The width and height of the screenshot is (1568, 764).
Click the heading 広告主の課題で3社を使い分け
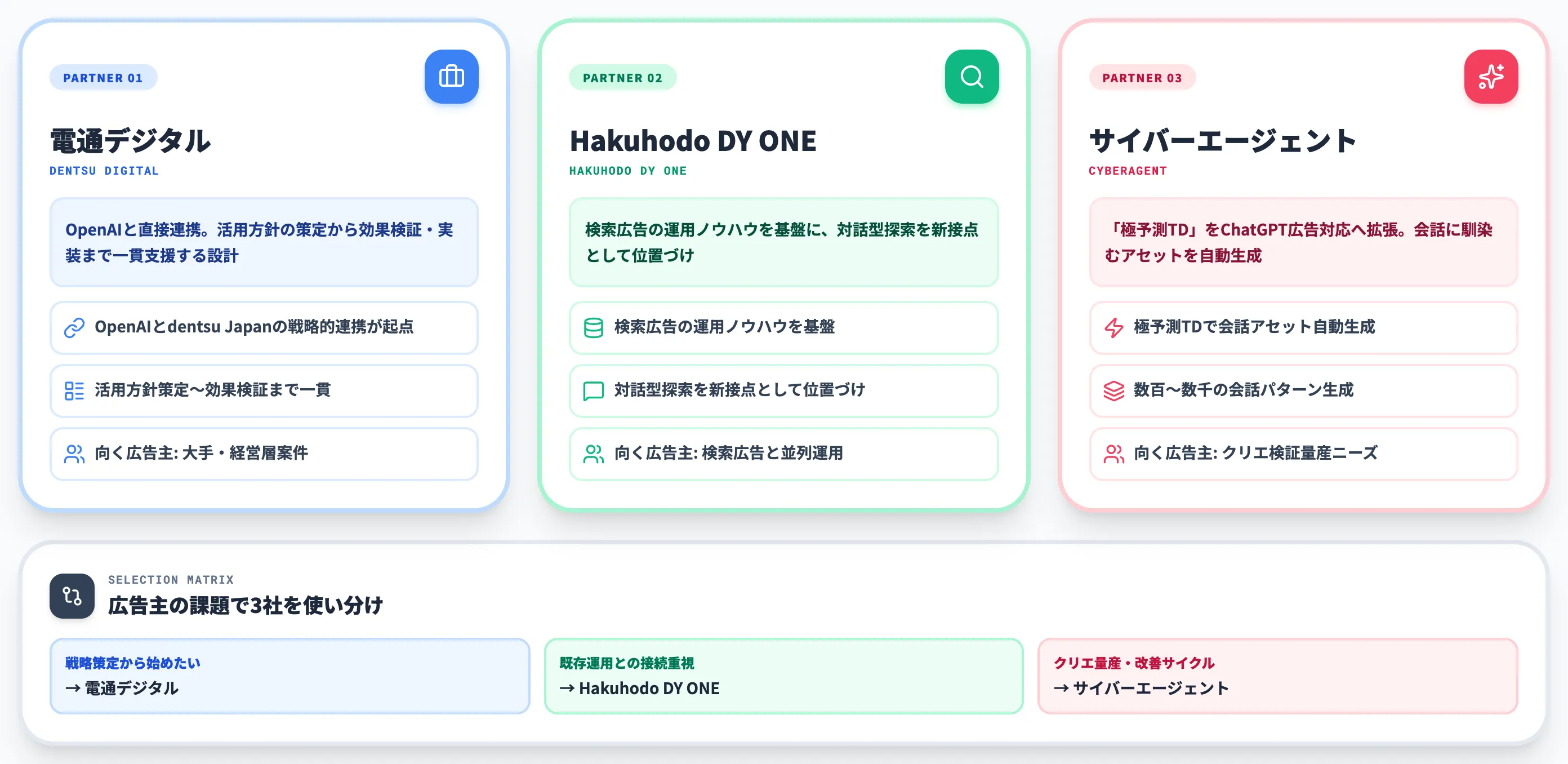246,606
